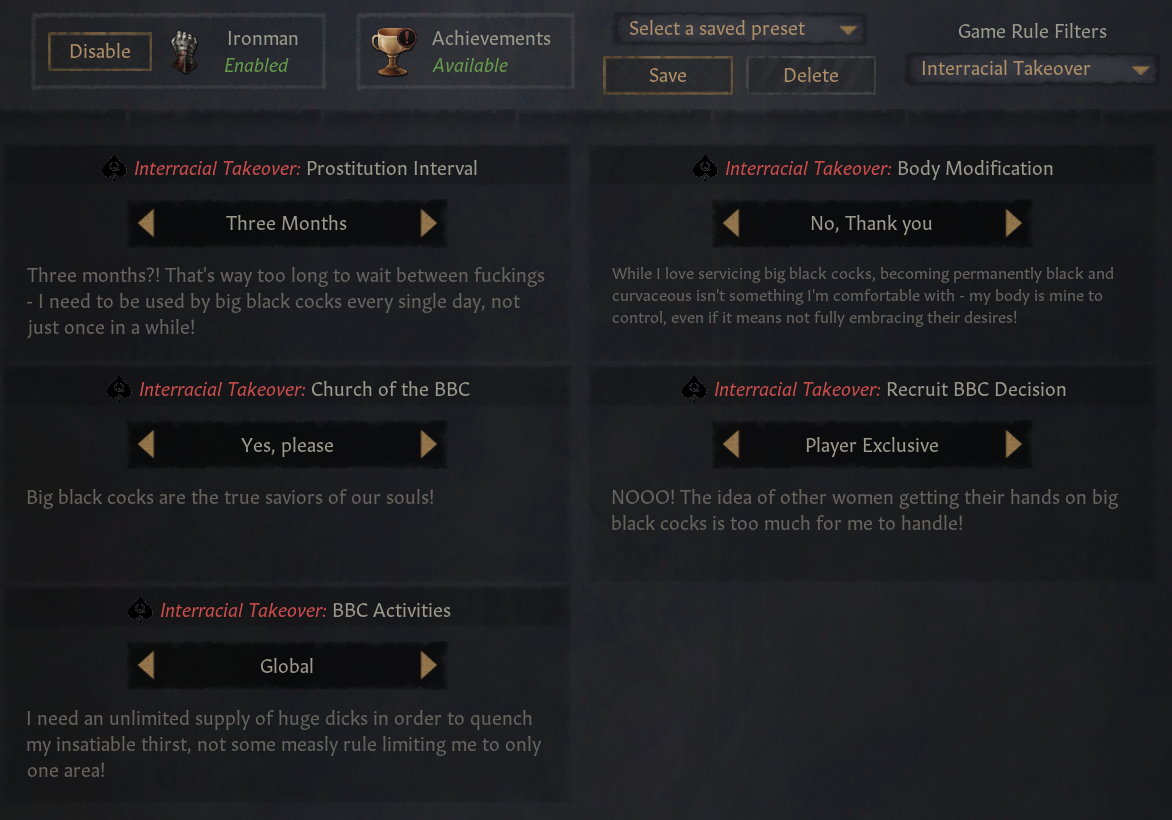Disable Ironman mode
The height and width of the screenshot is (820, 1172).
100,51
